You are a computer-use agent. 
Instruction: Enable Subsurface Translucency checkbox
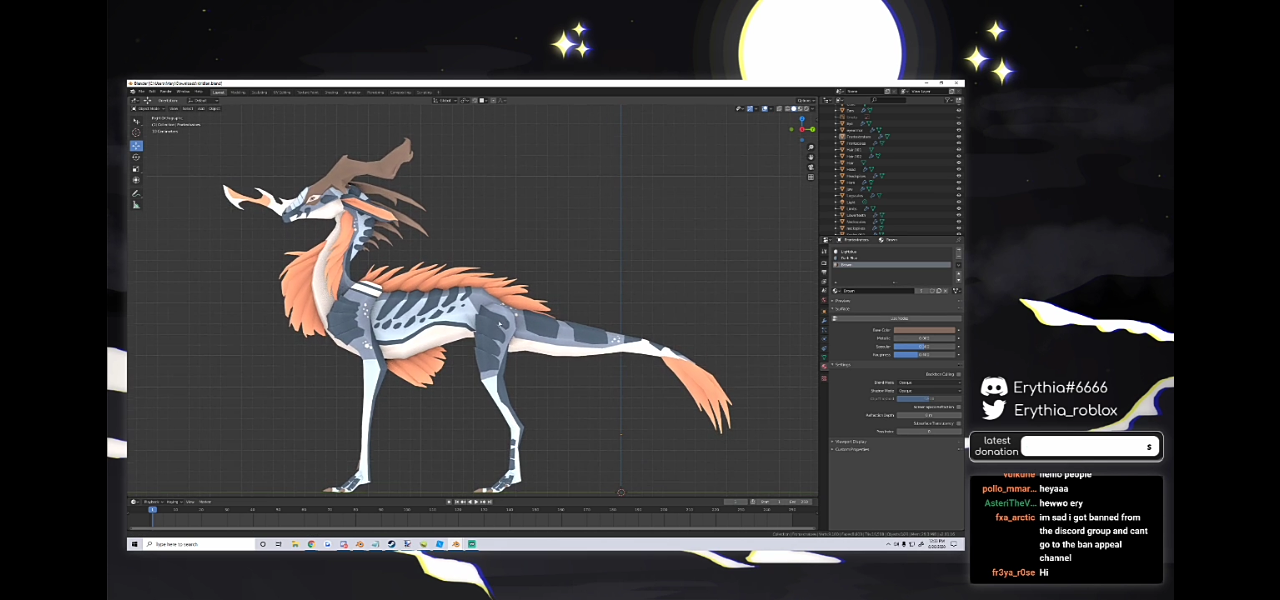pyautogui.click(x=958, y=423)
